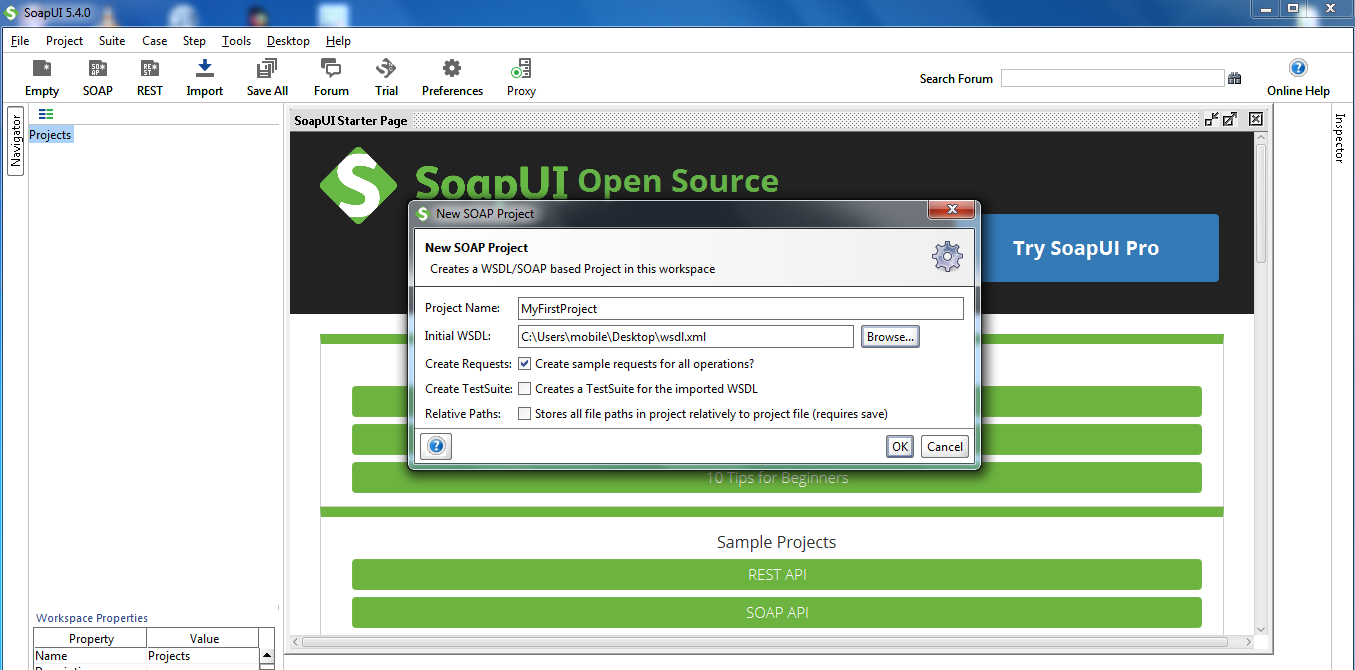Open the Tools menu
The image size is (1355, 670).
(236, 41)
